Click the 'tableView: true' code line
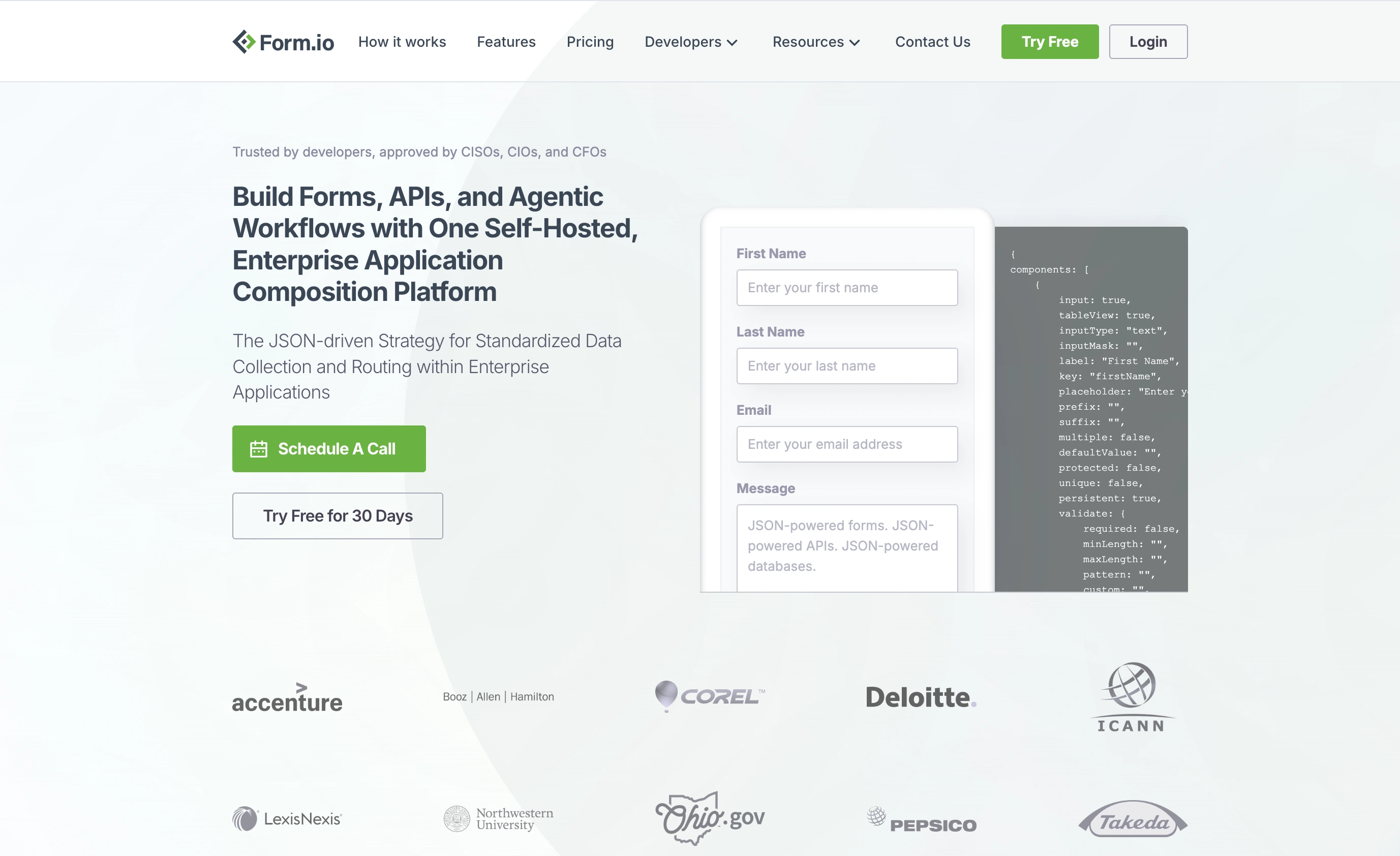Screen dimensions: 1400x856 pos(1106,315)
